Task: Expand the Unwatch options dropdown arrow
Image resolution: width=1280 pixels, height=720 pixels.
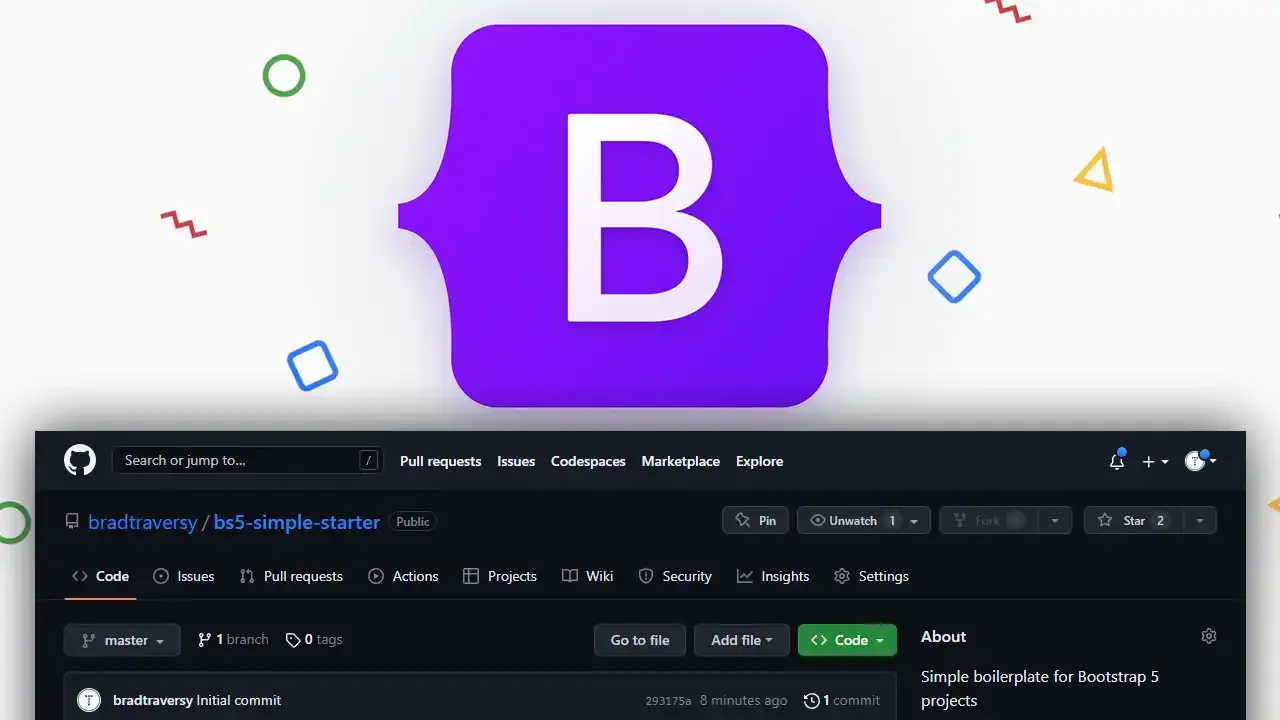Action: tap(914, 521)
